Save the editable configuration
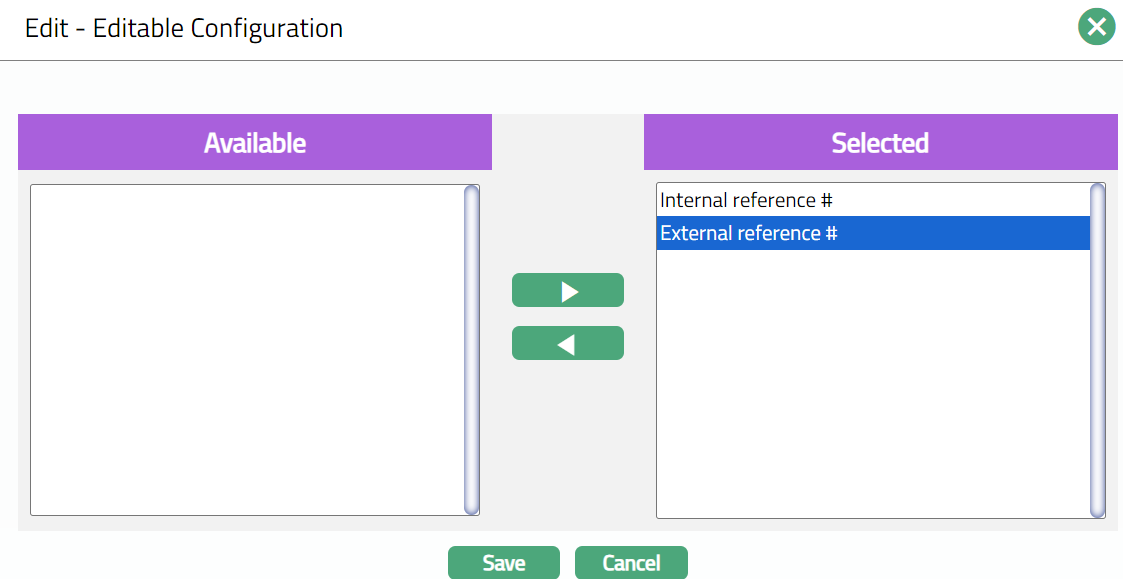Viewport: 1123px width, 579px height. [x=503, y=563]
